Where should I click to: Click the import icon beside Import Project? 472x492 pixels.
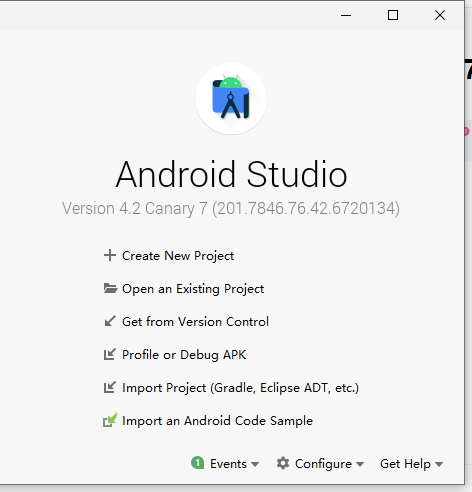click(x=110, y=387)
